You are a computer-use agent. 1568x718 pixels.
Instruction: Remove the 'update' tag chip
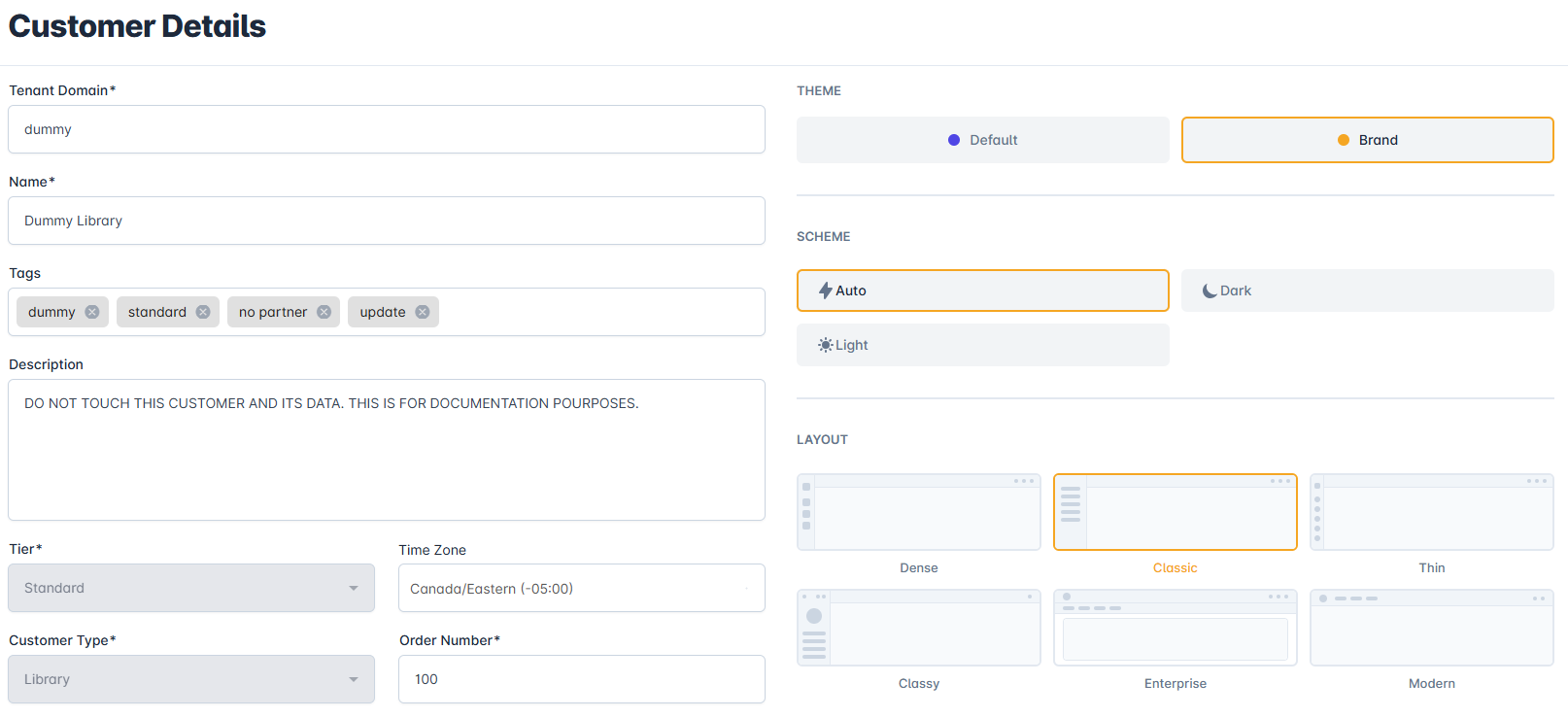[423, 312]
